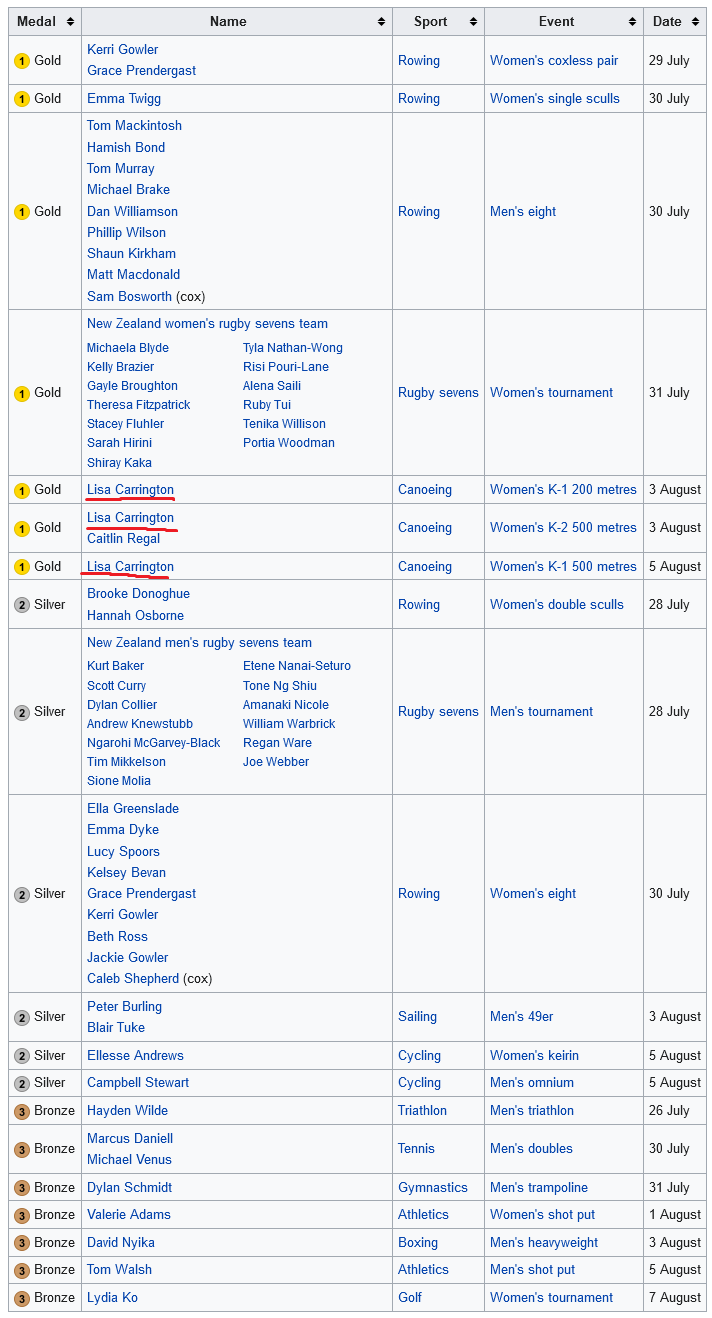Open Hayden Wilde link
The image size is (712, 1318).
tap(127, 1110)
